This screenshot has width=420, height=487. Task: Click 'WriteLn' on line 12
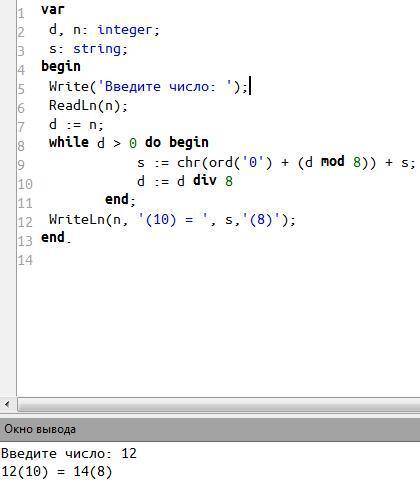click(x=77, y=219)
